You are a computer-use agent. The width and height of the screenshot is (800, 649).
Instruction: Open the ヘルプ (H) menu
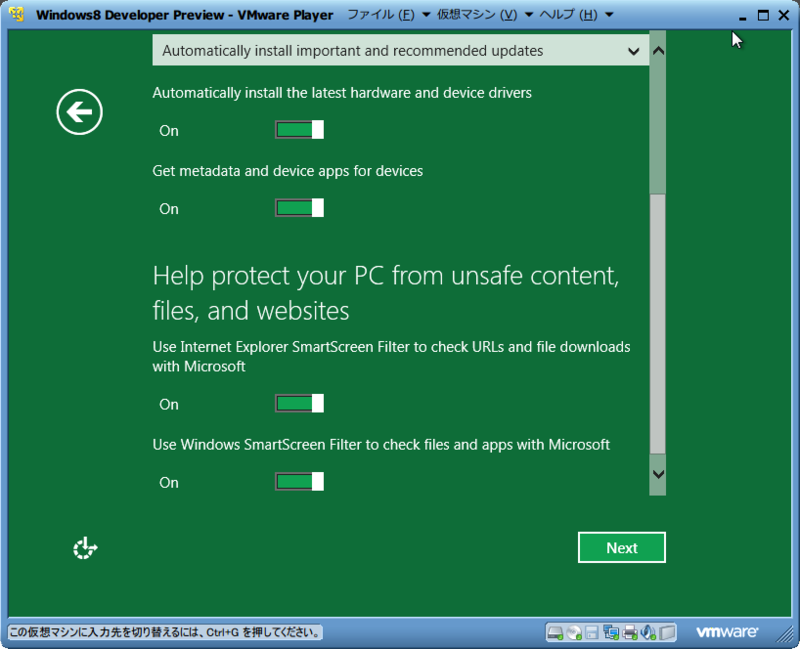point(576,15)
